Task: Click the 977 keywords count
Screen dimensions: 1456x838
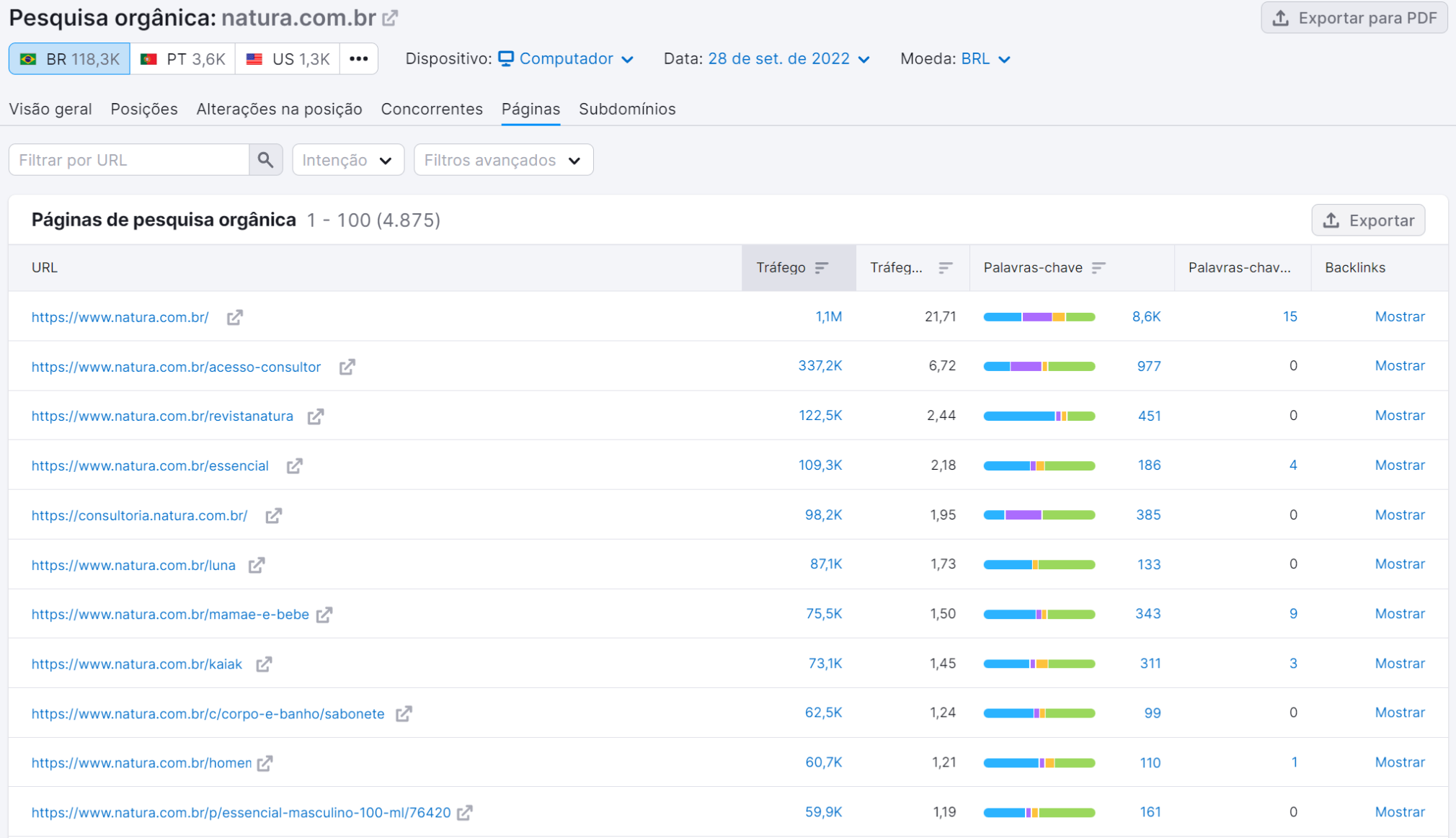Action: 1149,367
